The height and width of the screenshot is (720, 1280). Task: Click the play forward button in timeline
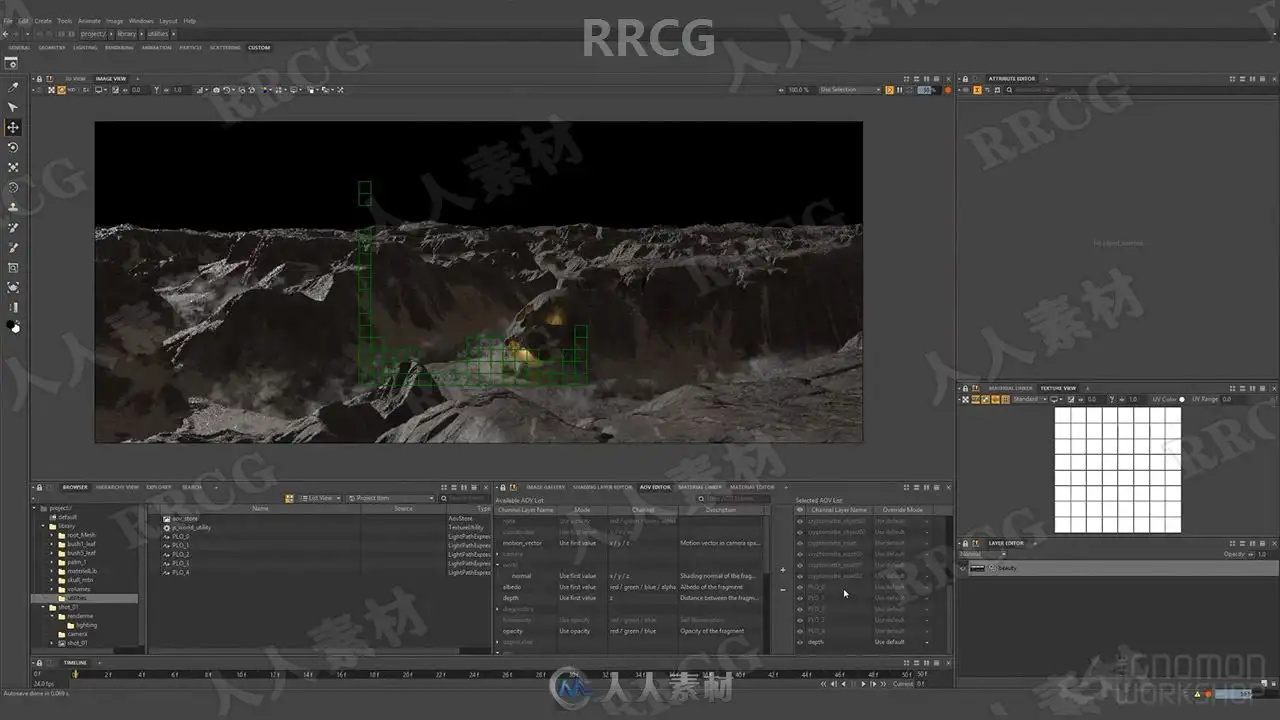pyautogui.click(x=863, y=684)
